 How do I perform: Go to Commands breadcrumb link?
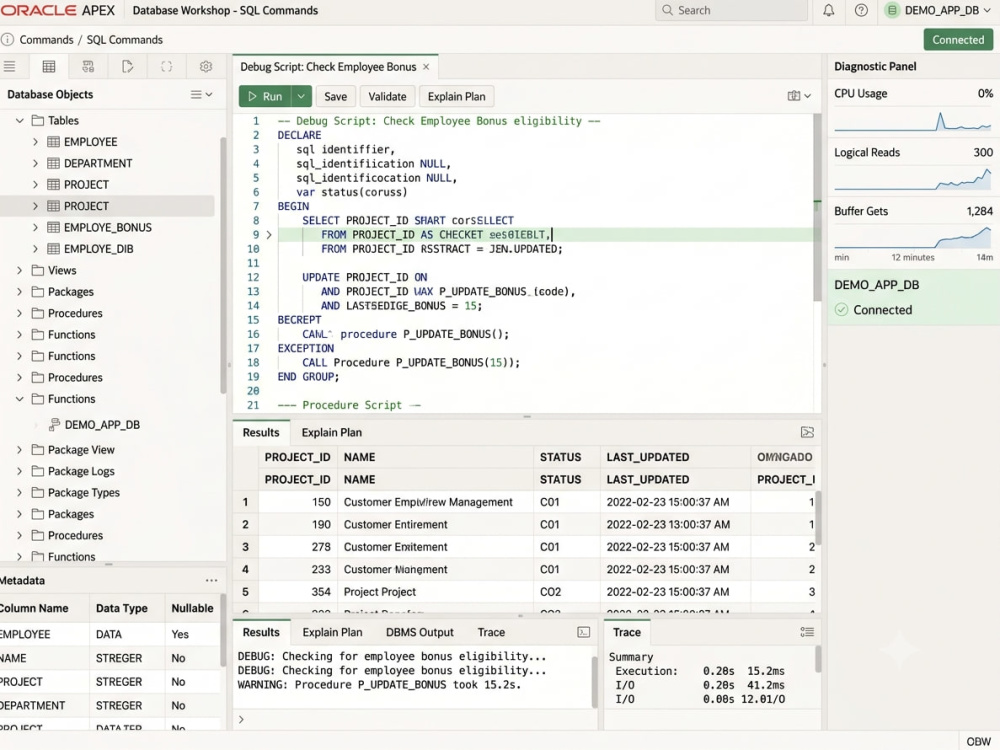pyautogui.click(x=47, y=40)
